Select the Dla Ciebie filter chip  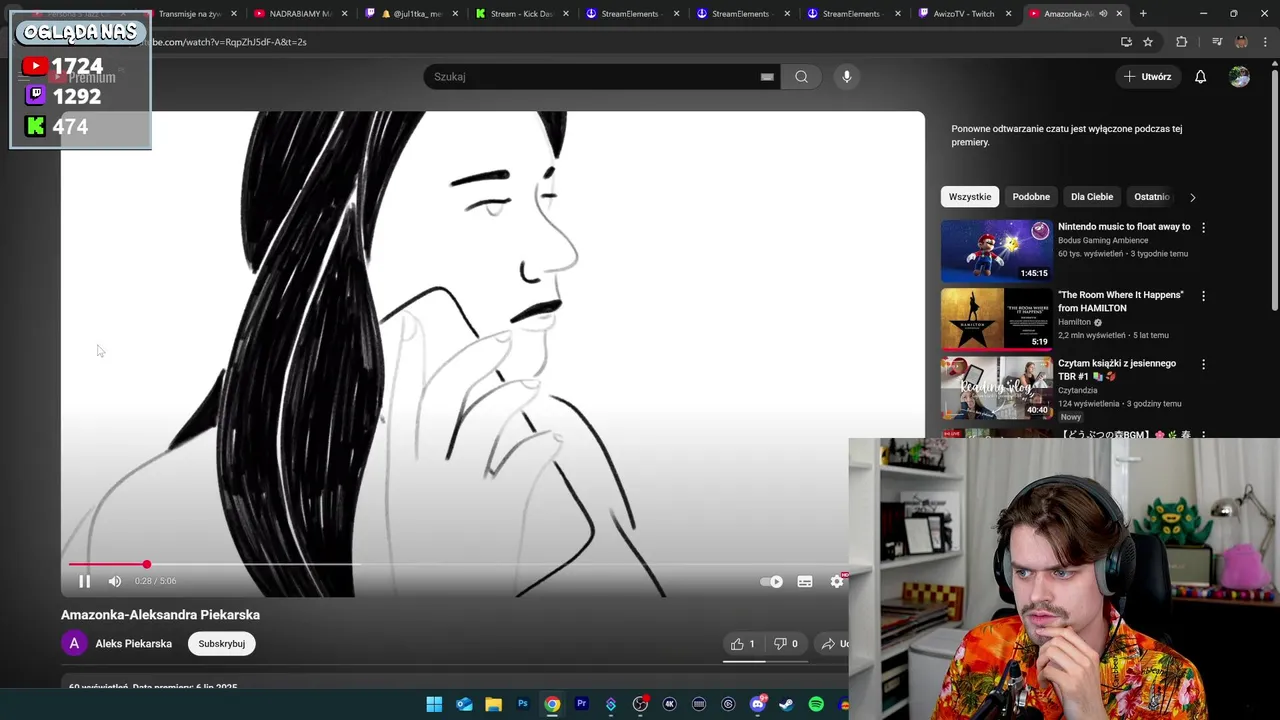coord(1092,197)
